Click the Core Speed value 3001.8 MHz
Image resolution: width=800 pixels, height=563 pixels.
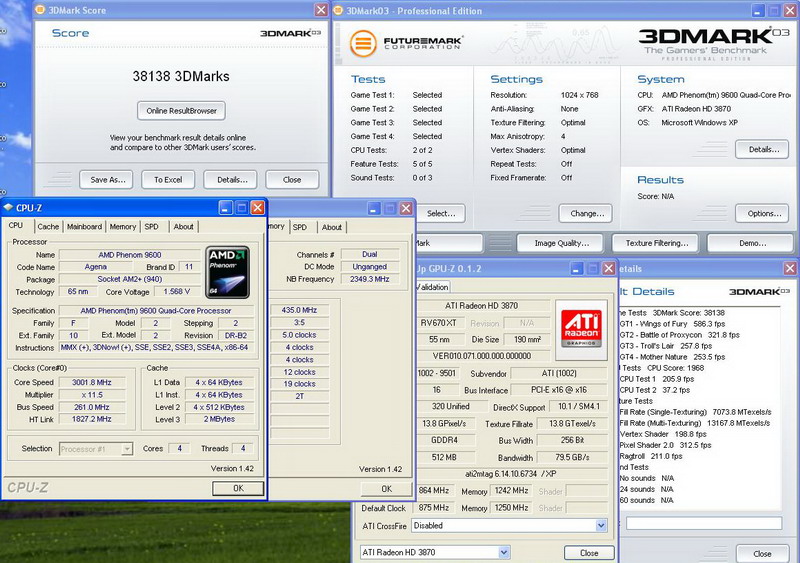(x=92, y=382)
